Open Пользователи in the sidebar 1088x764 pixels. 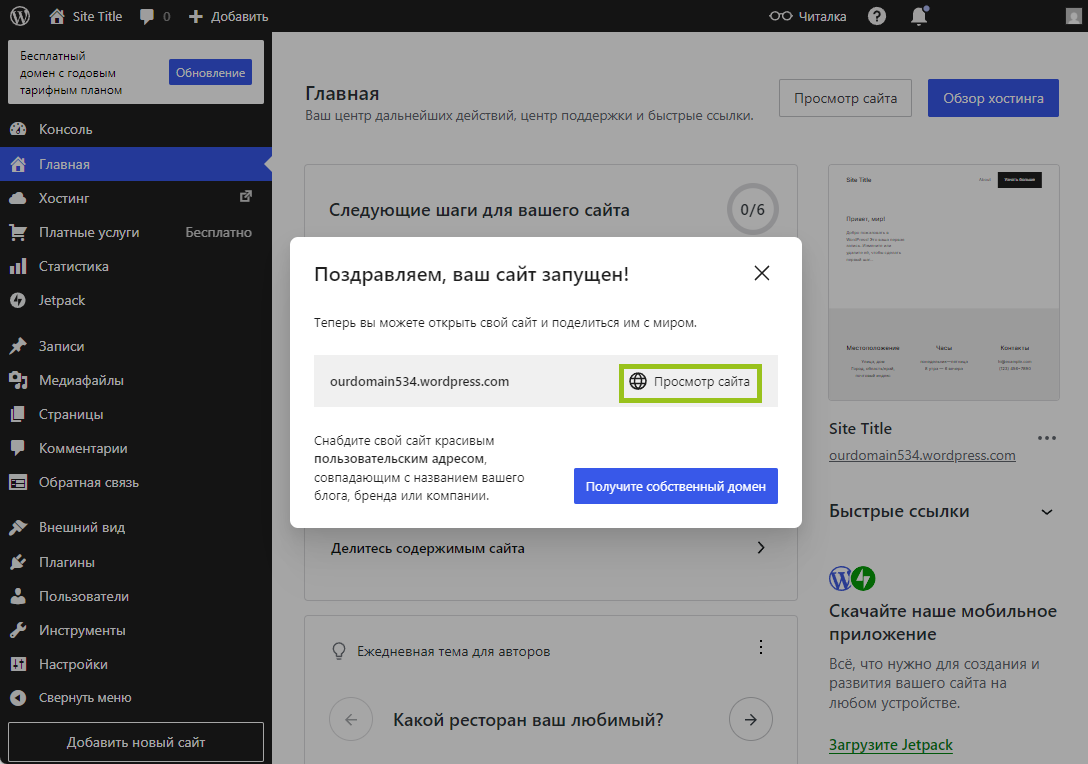pyautogui.click(x=136, y=596)
